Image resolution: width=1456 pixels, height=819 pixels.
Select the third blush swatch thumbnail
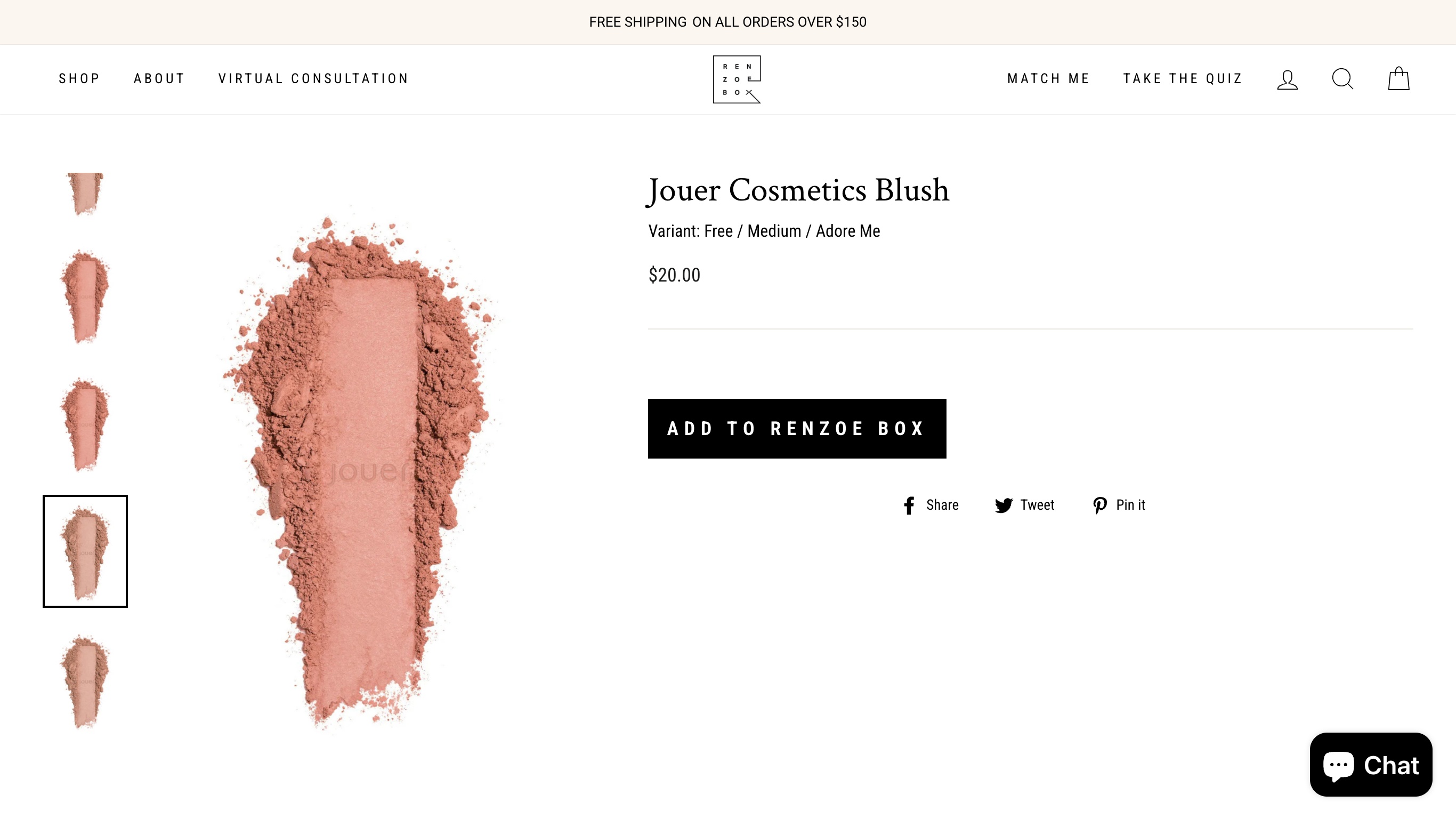(85, 424)
